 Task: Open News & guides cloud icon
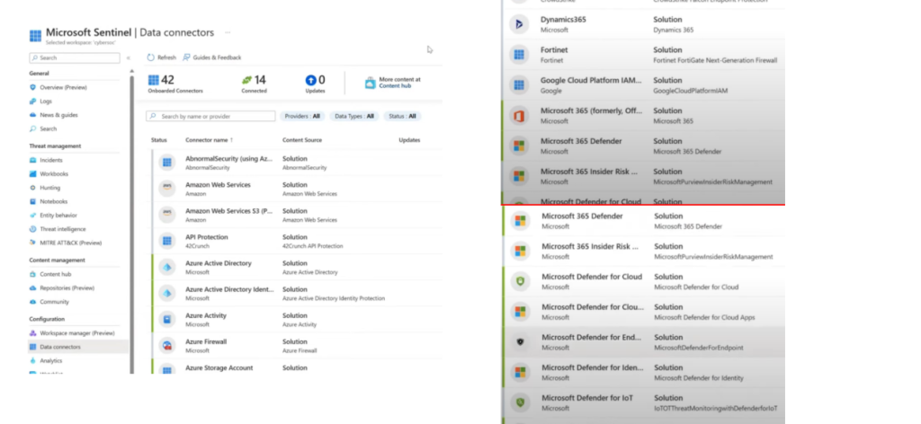pyautogui.click(x=33, y=115)
